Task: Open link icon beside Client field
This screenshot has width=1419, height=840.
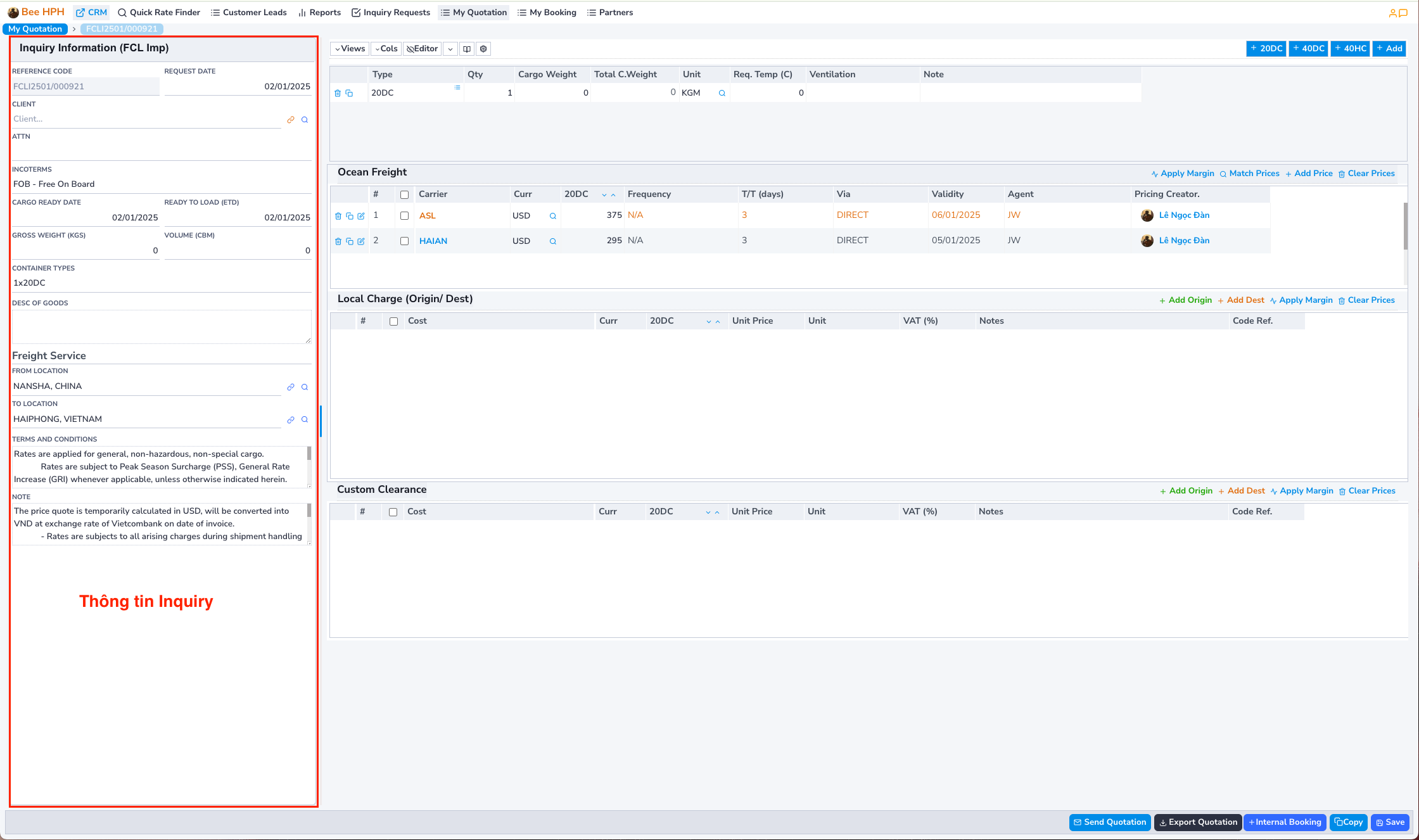Action: pyautogui.click(x=291, y=120)
